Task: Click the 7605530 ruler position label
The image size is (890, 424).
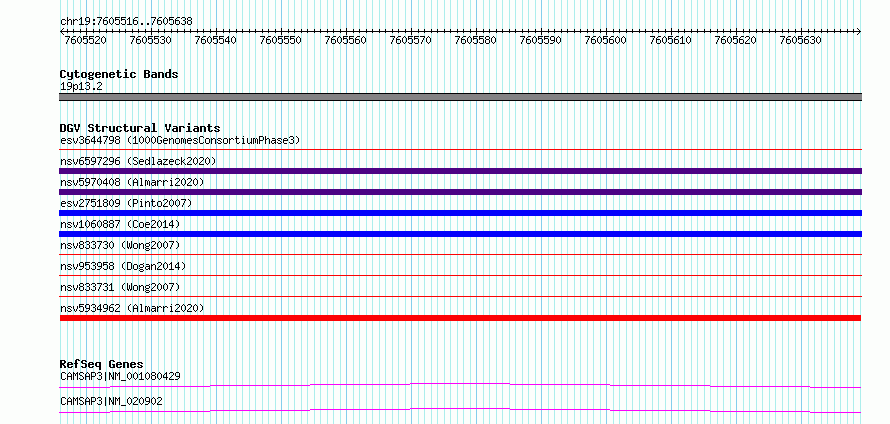Action: [150, 40]
